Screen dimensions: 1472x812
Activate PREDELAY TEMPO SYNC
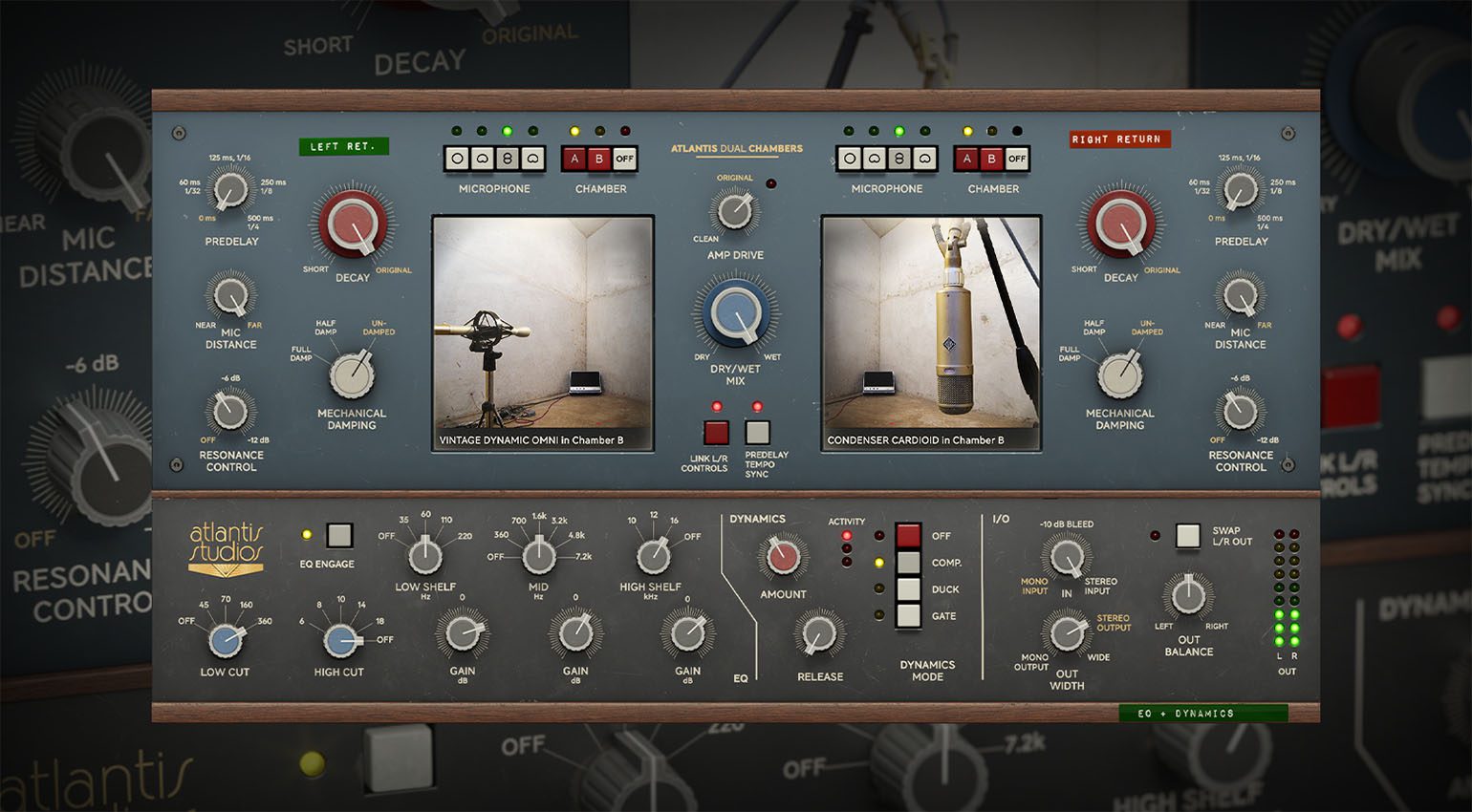[x=758, y=435]
